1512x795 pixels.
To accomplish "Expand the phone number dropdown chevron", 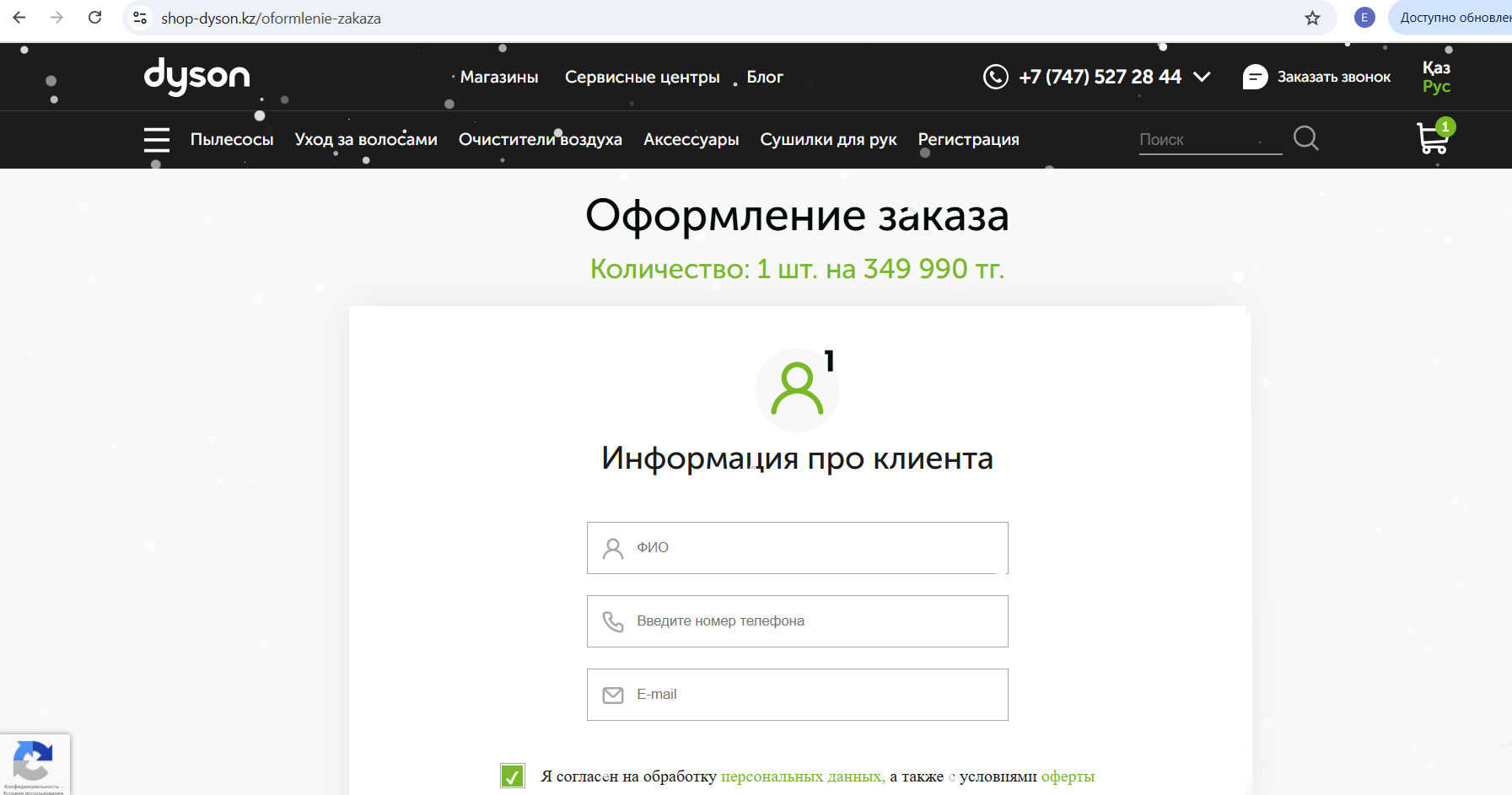I will click(1203, 77).
